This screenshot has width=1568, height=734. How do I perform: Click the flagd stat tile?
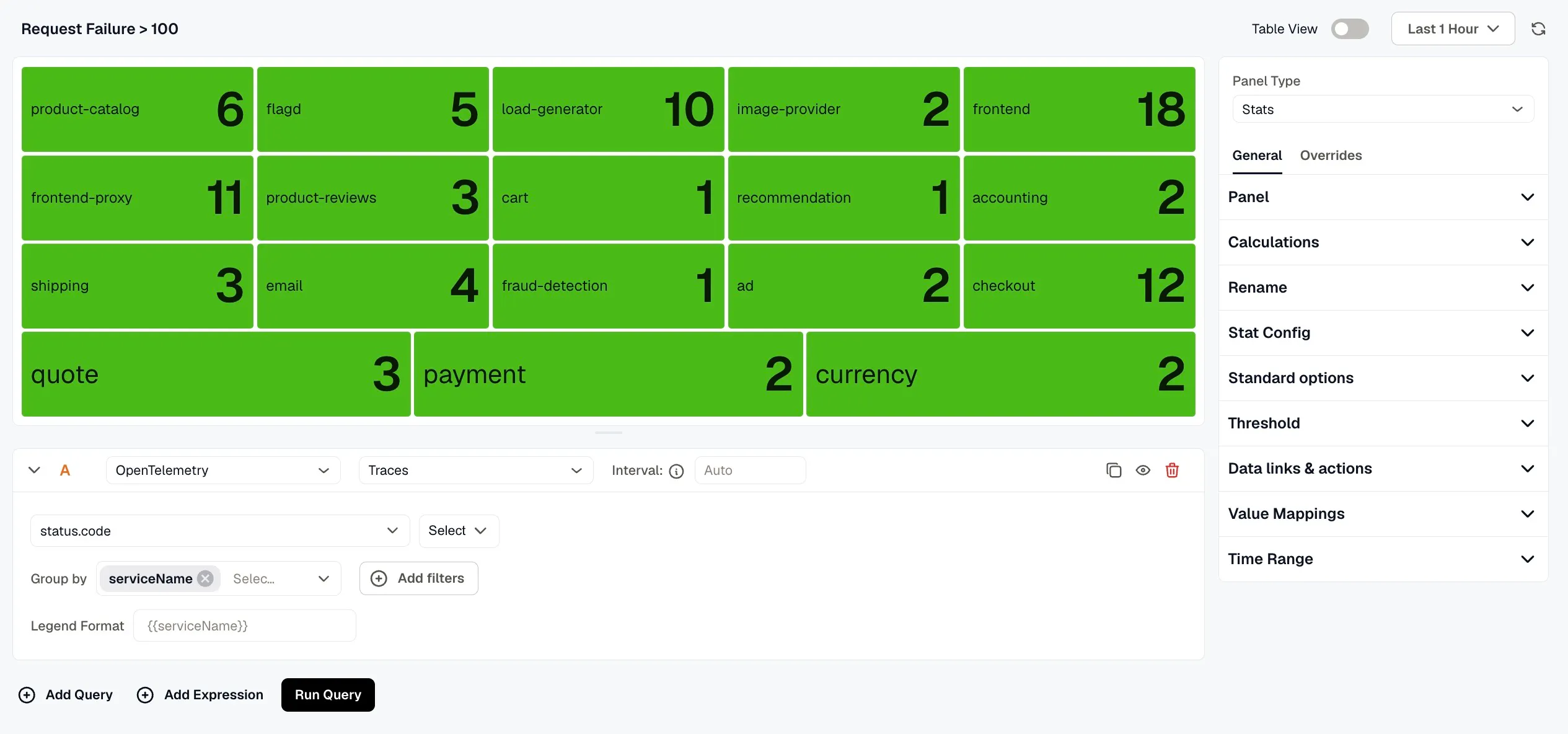click(372, 109)
